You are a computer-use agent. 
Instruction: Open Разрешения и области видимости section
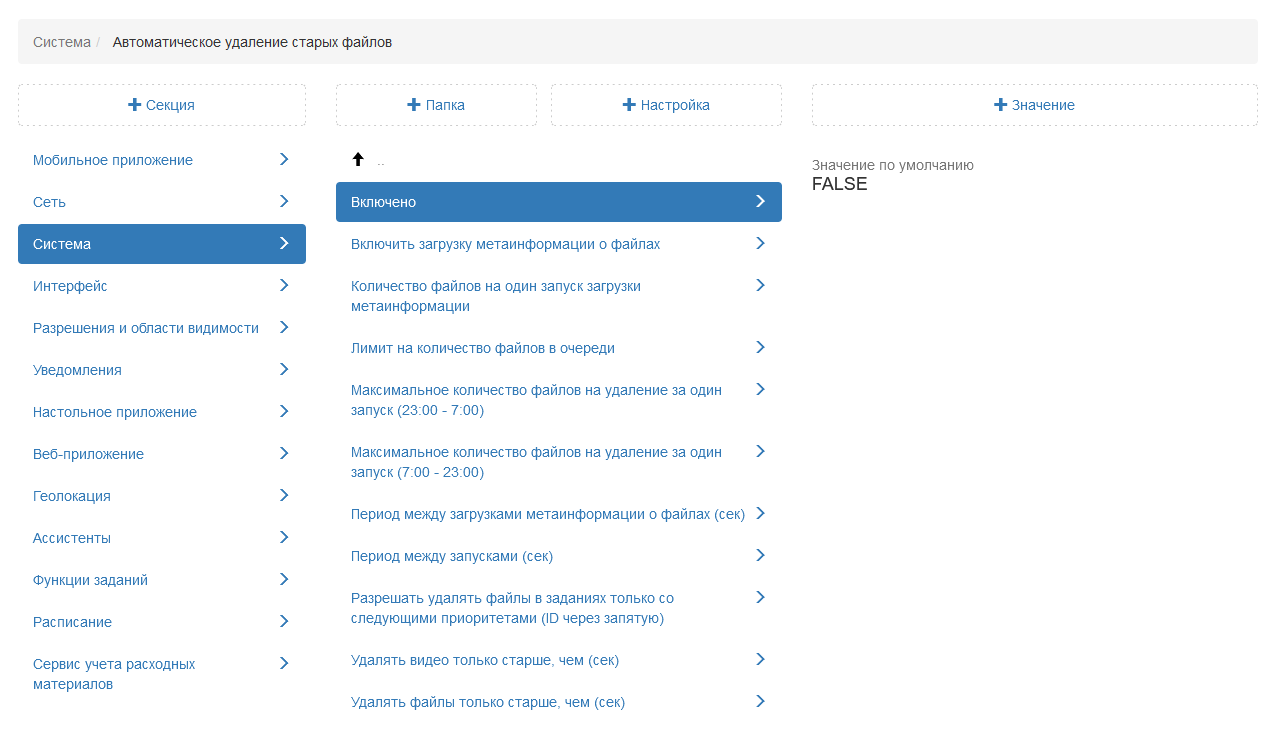[x=146, y=328]
